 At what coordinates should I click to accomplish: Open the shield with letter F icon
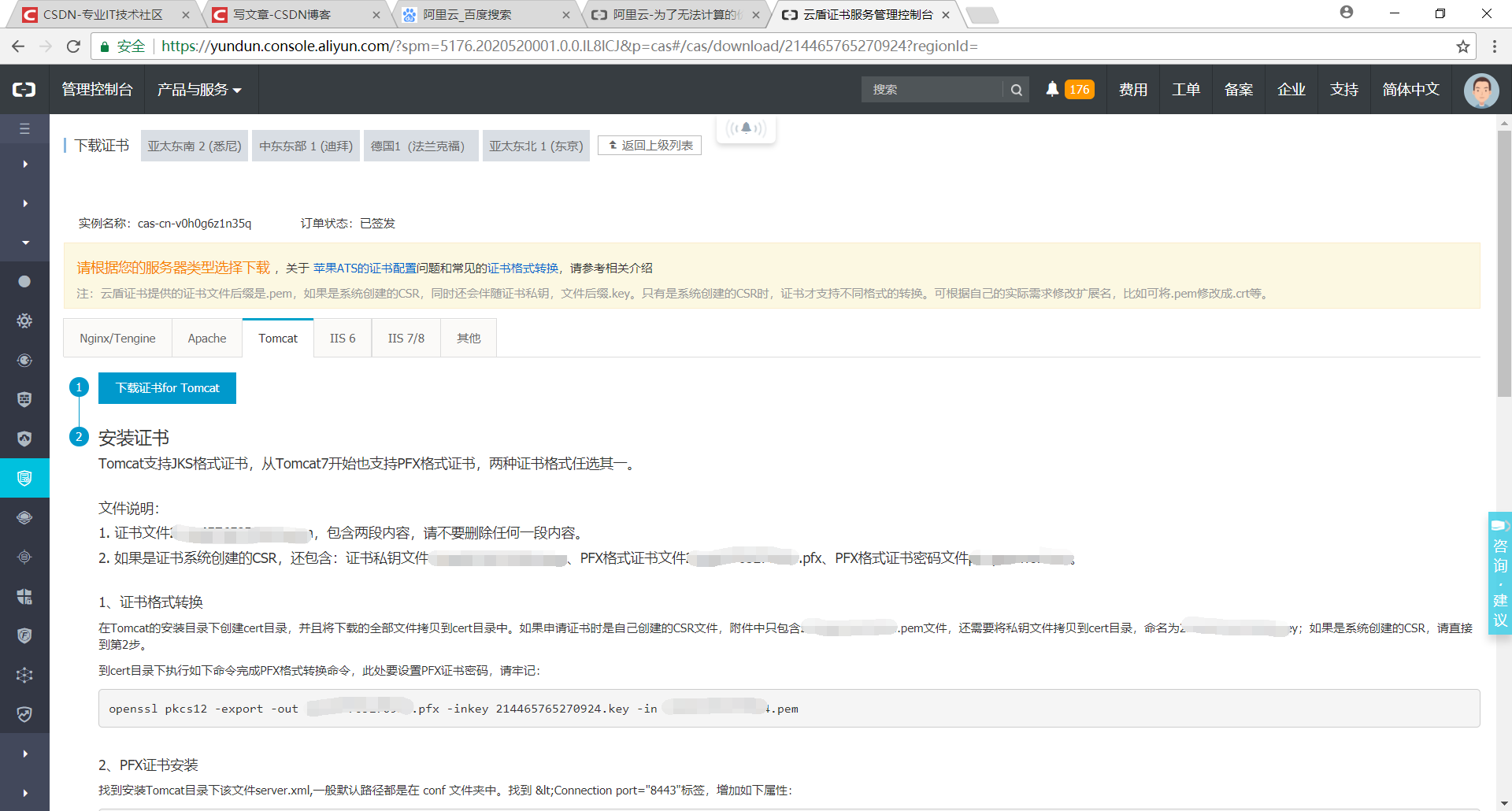24,635
